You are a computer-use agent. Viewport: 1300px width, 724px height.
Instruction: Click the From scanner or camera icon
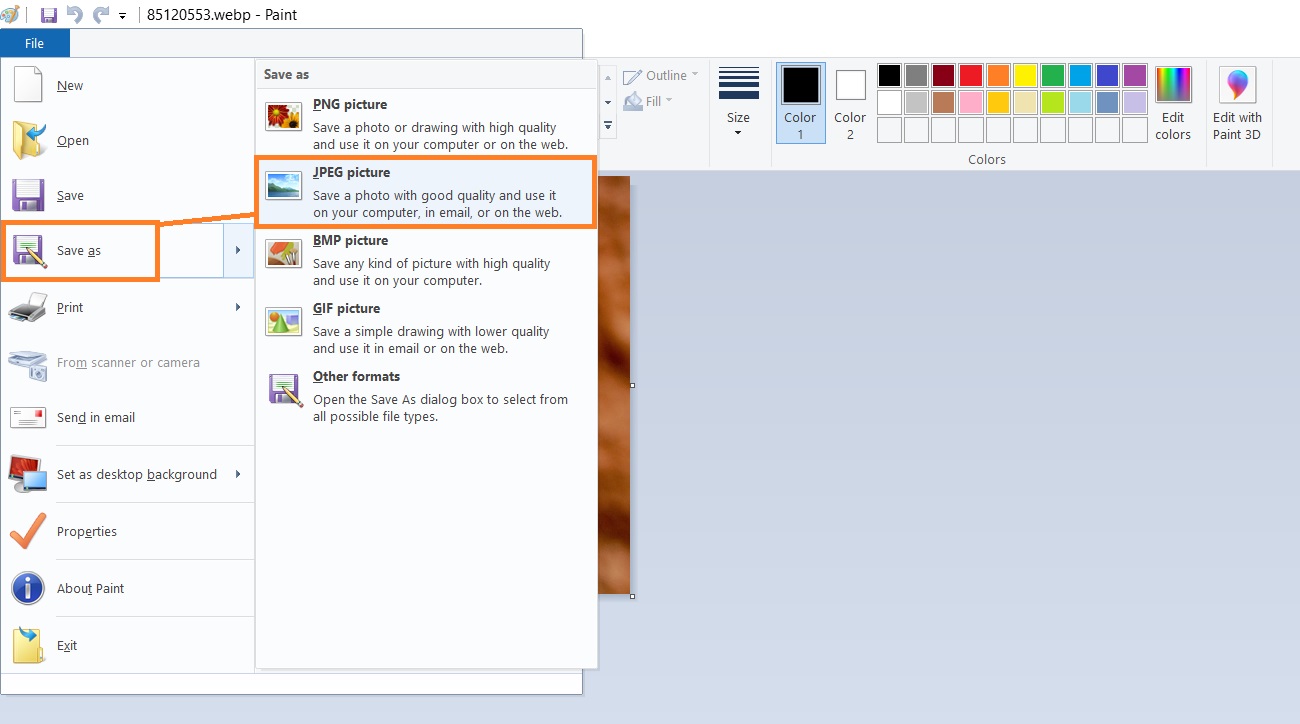[27, 362]
